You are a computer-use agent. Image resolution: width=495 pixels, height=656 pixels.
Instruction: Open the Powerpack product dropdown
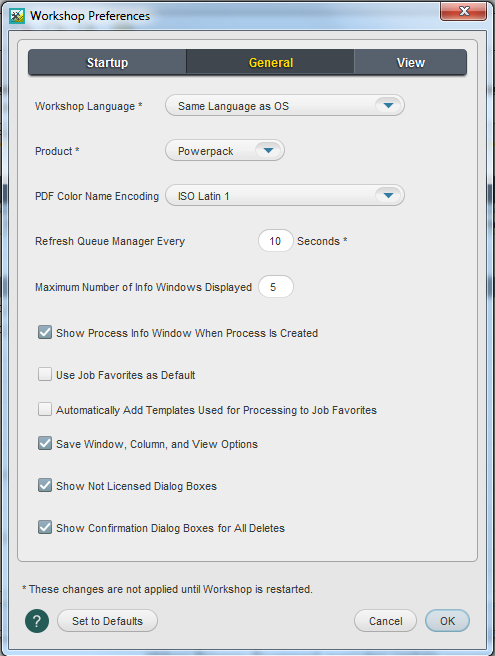tap(225, 151)
